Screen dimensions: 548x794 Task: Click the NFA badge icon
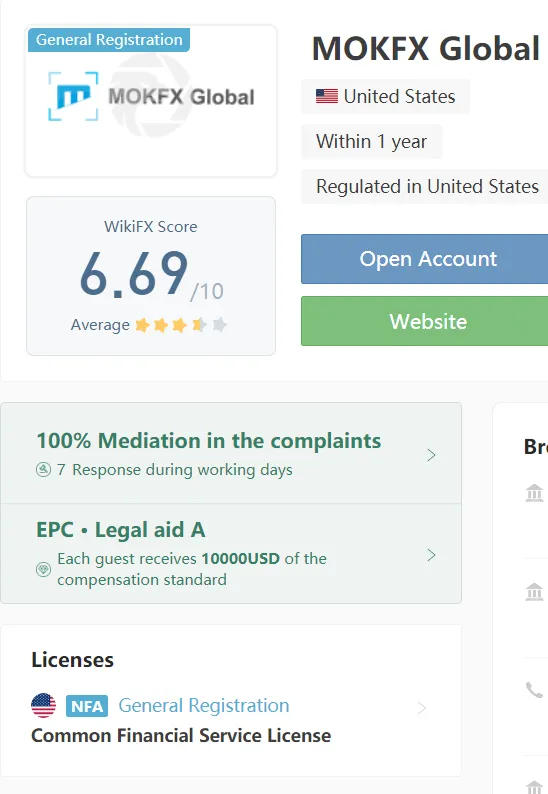click(87, 706)
